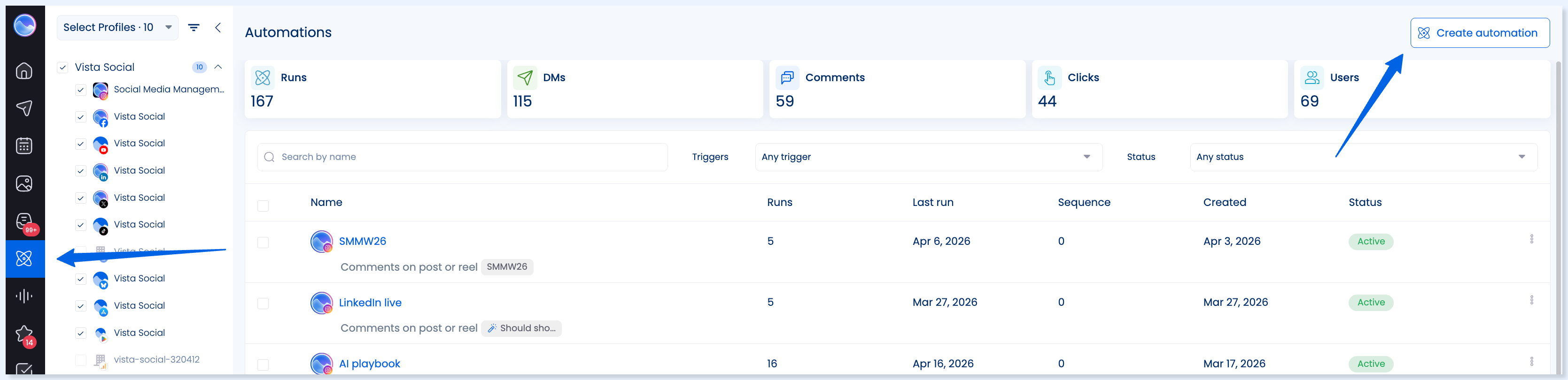
Task: Open the Any trigger dropdown
Action: pyautogui.click(x=928, y=157)
